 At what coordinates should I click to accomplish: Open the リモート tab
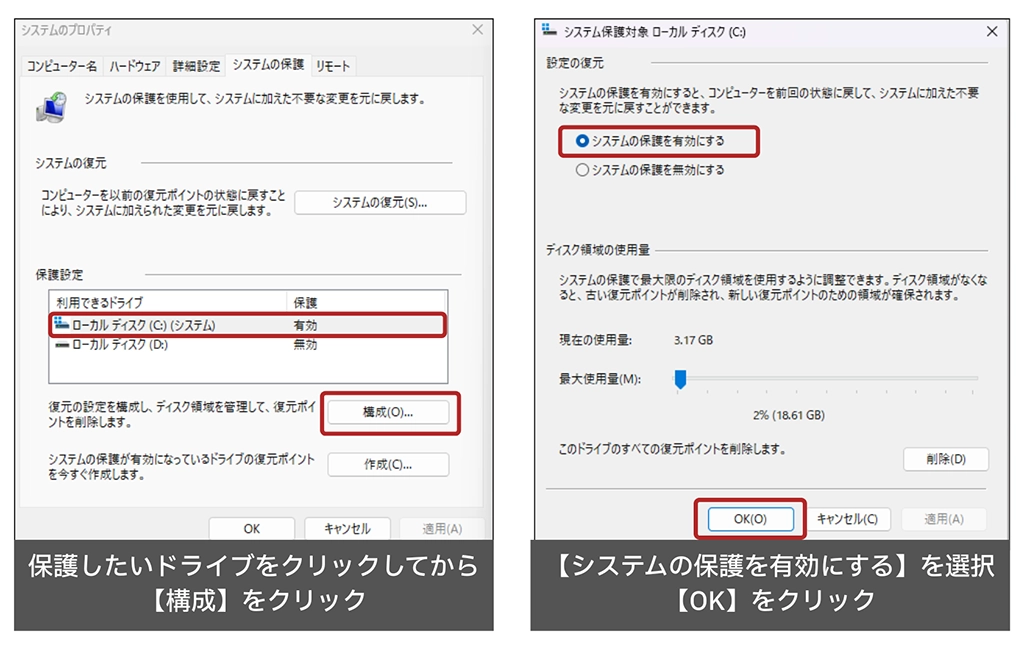(x=333, y=66)
